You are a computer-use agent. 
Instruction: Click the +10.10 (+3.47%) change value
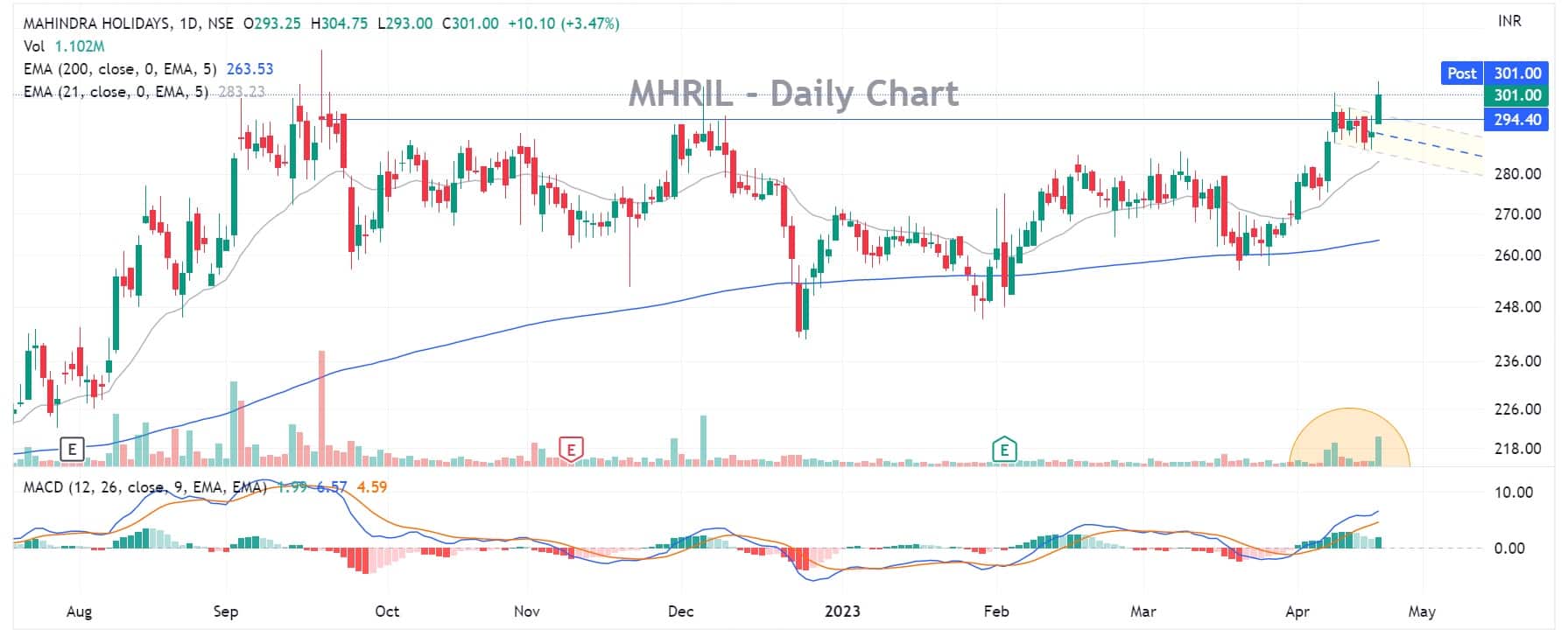tap(562, 24)
